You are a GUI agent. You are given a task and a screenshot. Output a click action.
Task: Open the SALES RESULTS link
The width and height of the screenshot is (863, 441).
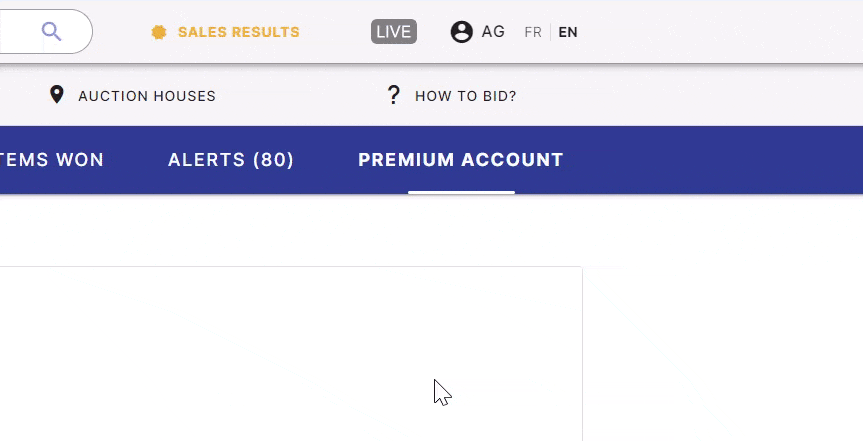tap(238, 32)
